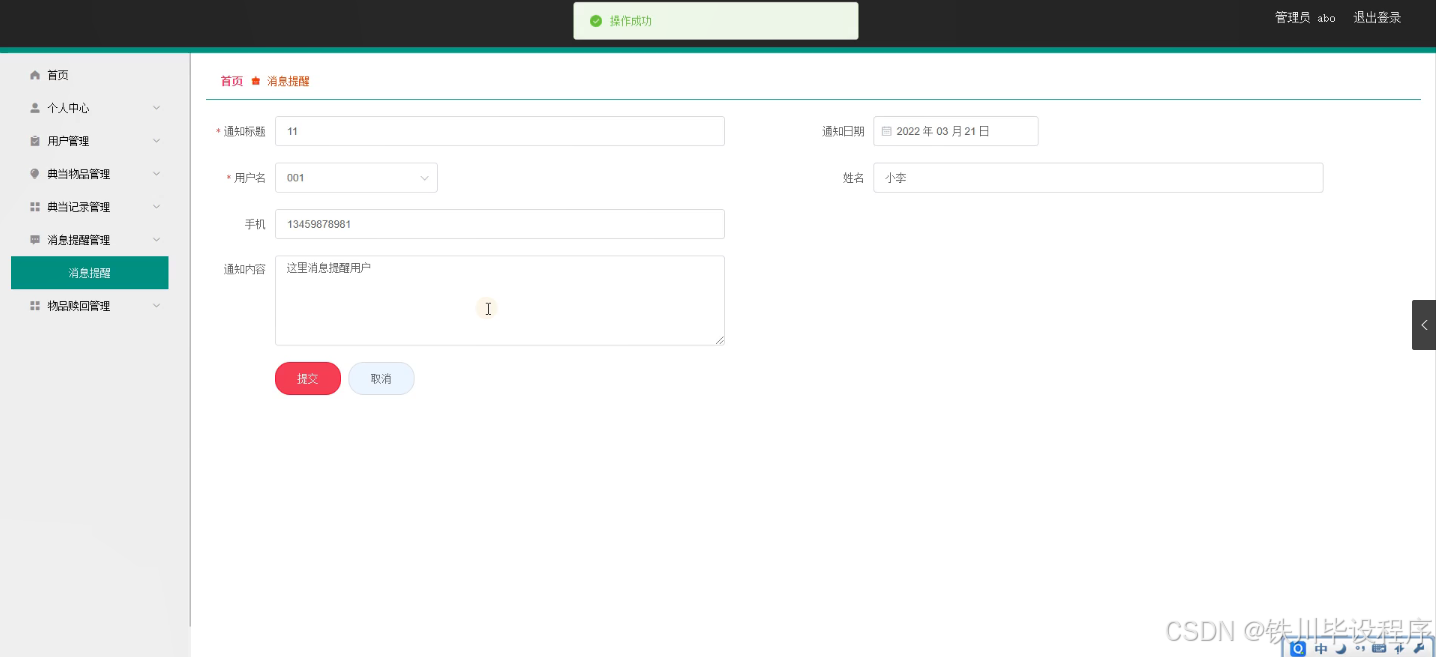This screenshot has height=657, width=1436.
Task: Click the wrench settings icon in IME toolbar
Action: tap(1418, 649)
